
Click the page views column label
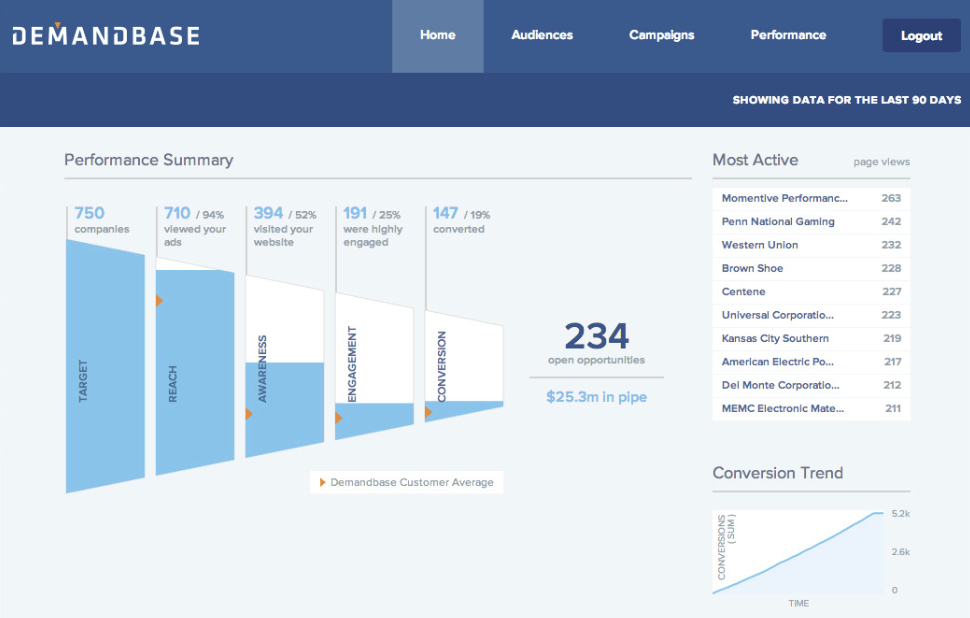coord(882,162)
